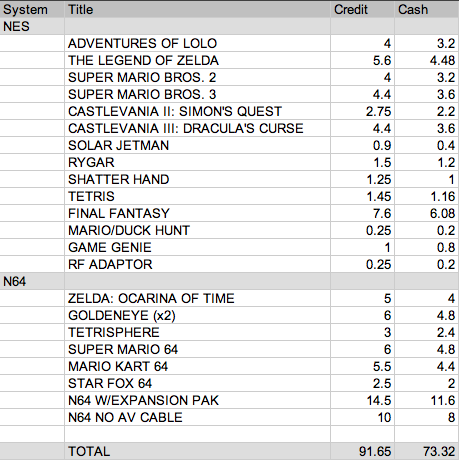The image size is (459, 460).
Task: Select CASTLEVANIA III: DRACULA'S CURSE cell
Action: point(197,128)
